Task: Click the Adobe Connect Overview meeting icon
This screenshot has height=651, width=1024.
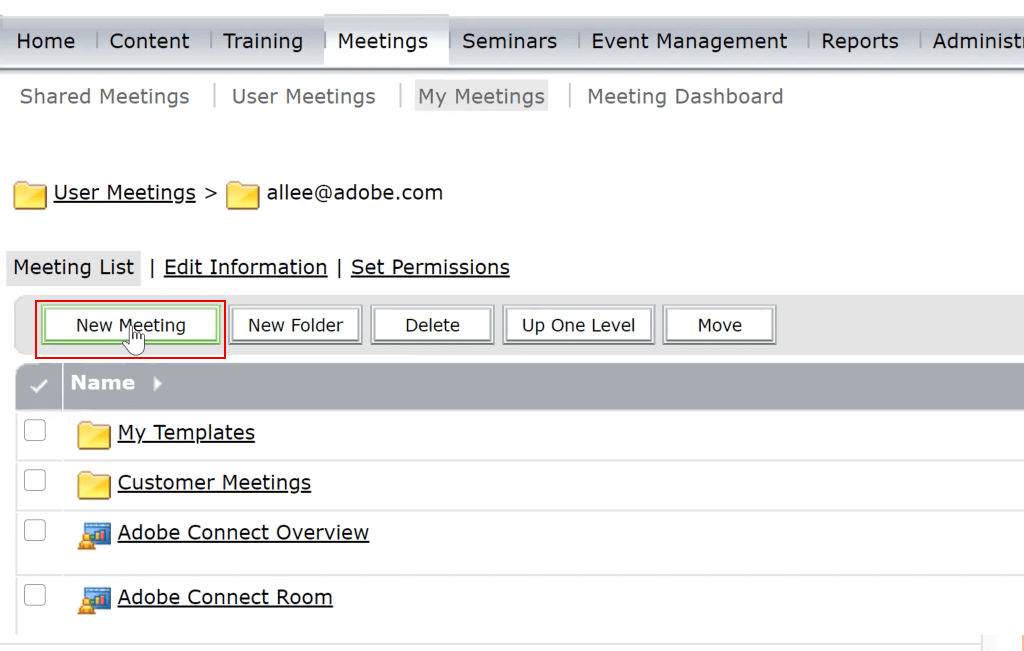Action: (94, 535)
